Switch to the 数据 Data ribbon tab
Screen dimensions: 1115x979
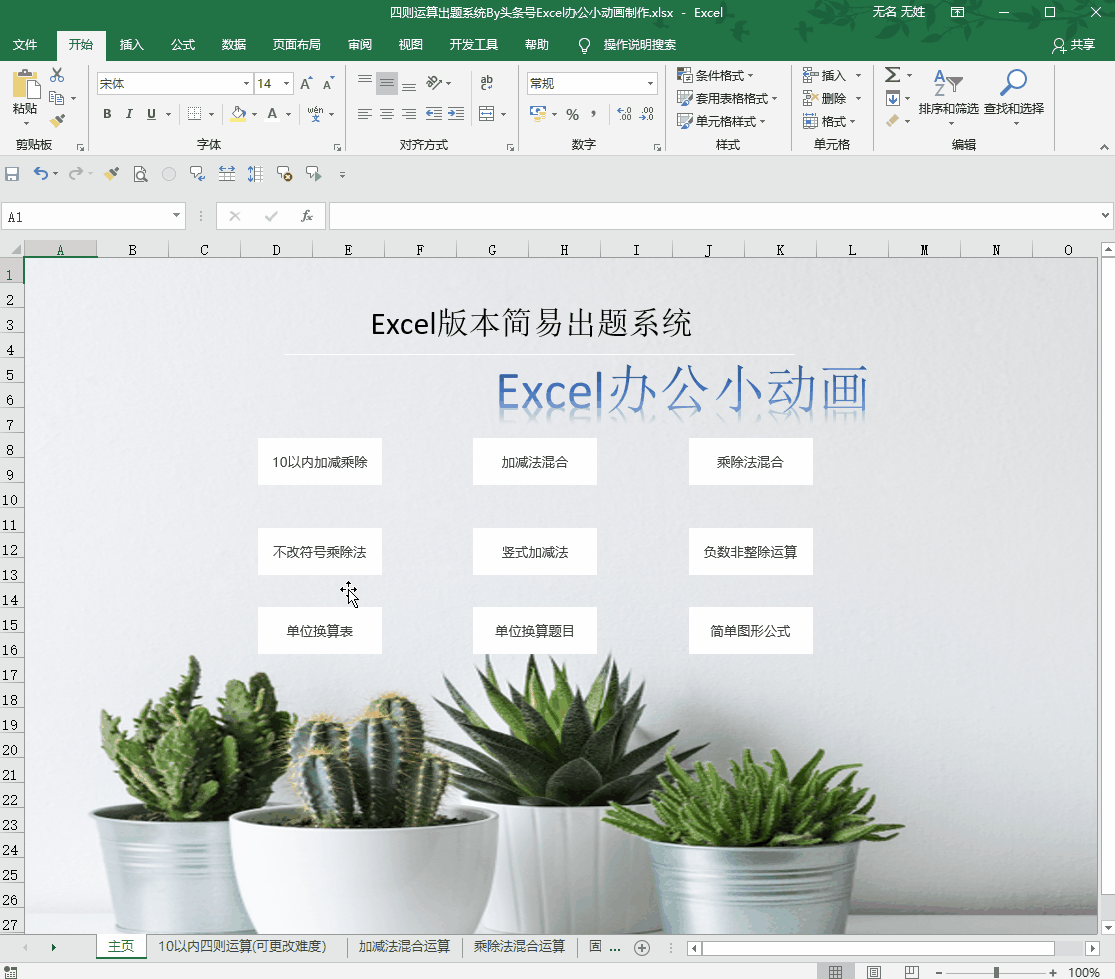234,45
